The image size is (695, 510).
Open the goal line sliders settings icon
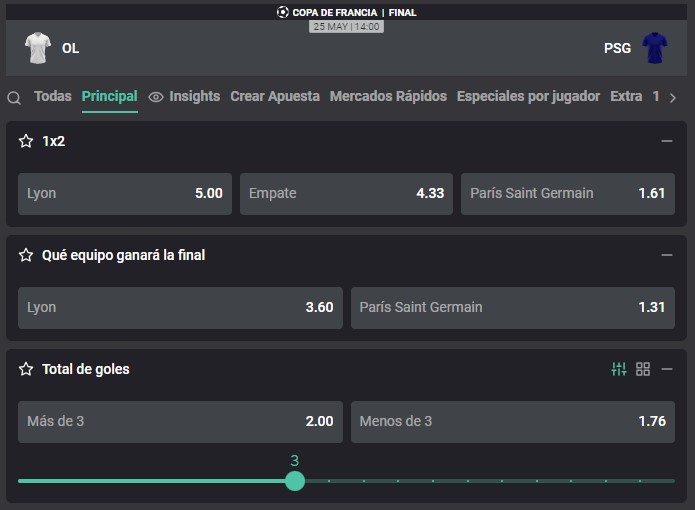[619, 369]
